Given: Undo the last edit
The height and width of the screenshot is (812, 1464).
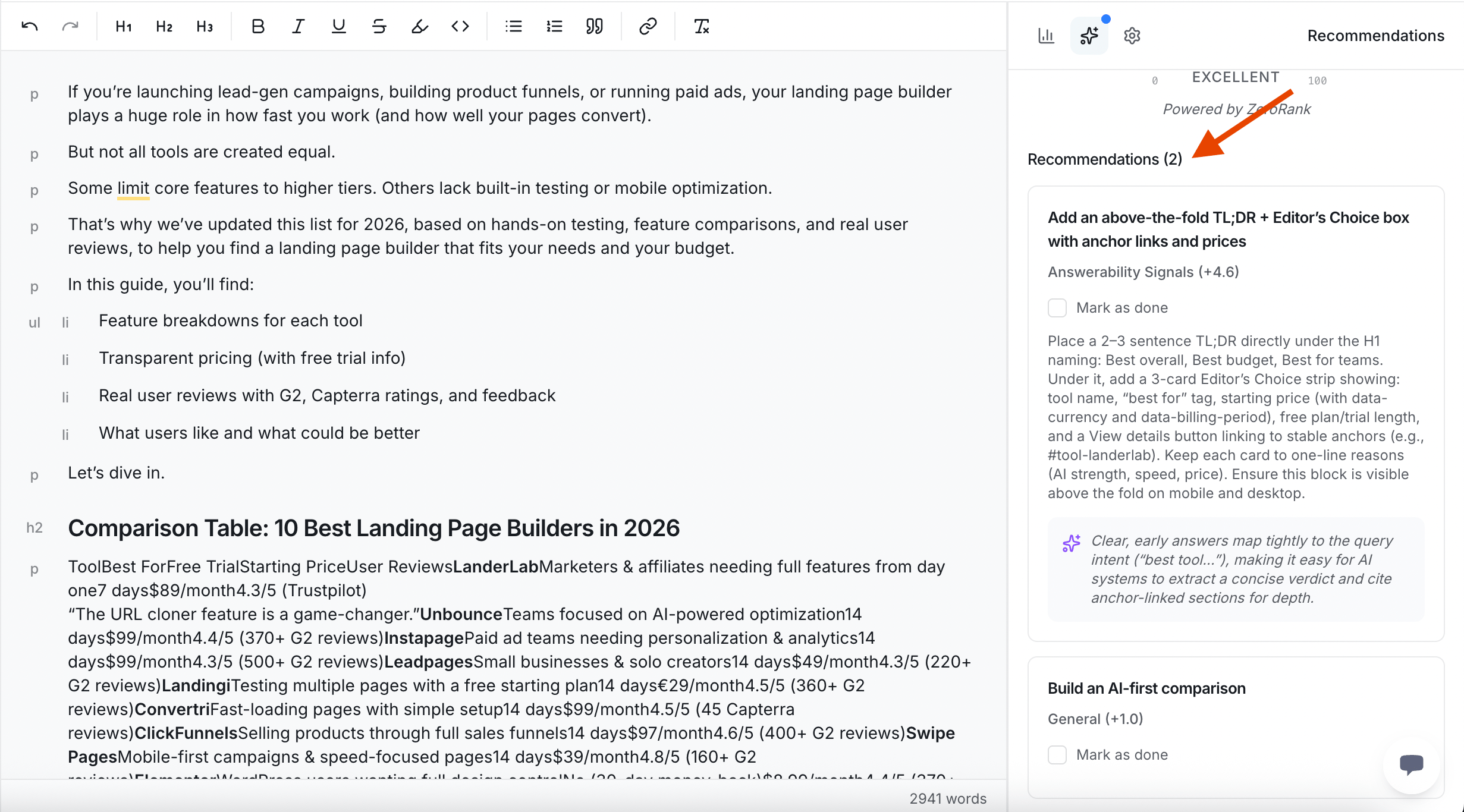Looking at the screenshot, I should pos(30,27).
